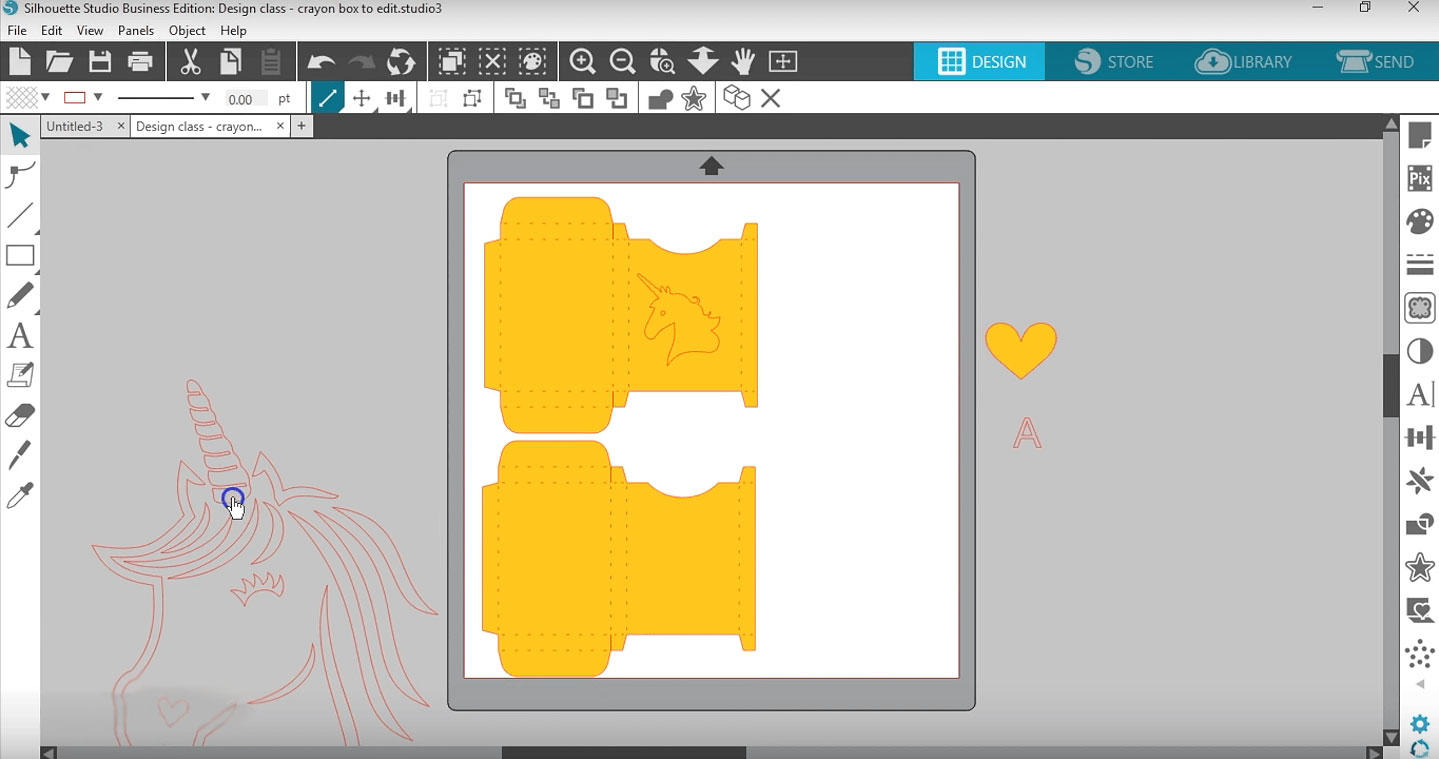Select the Knife tool
This screenshot has height=759, width=1439.
(20, 455)
